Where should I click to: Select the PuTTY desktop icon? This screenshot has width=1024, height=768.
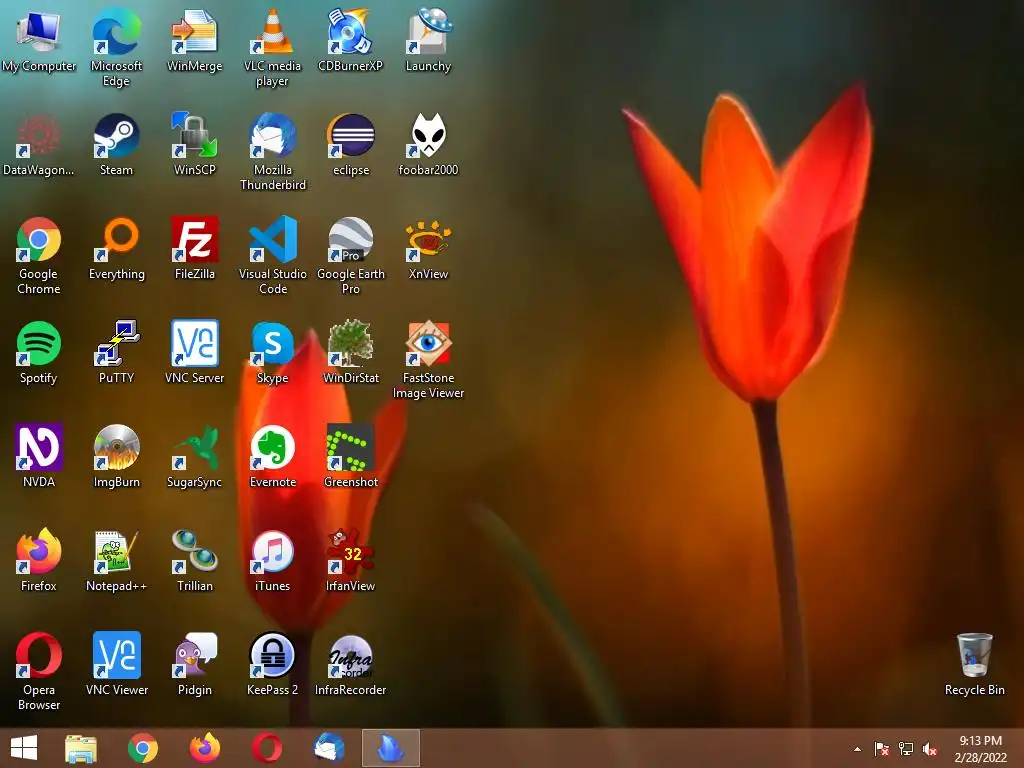116,352
